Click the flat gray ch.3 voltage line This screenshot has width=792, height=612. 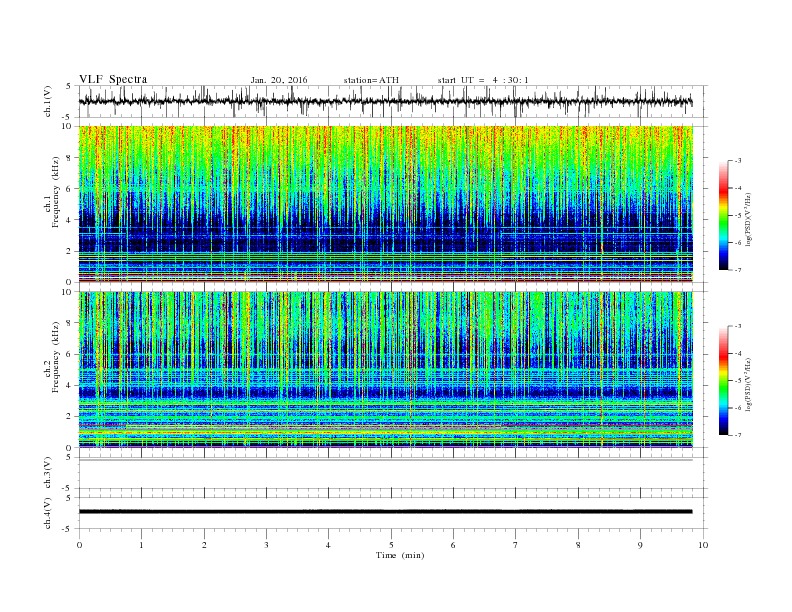click(386, 460)
